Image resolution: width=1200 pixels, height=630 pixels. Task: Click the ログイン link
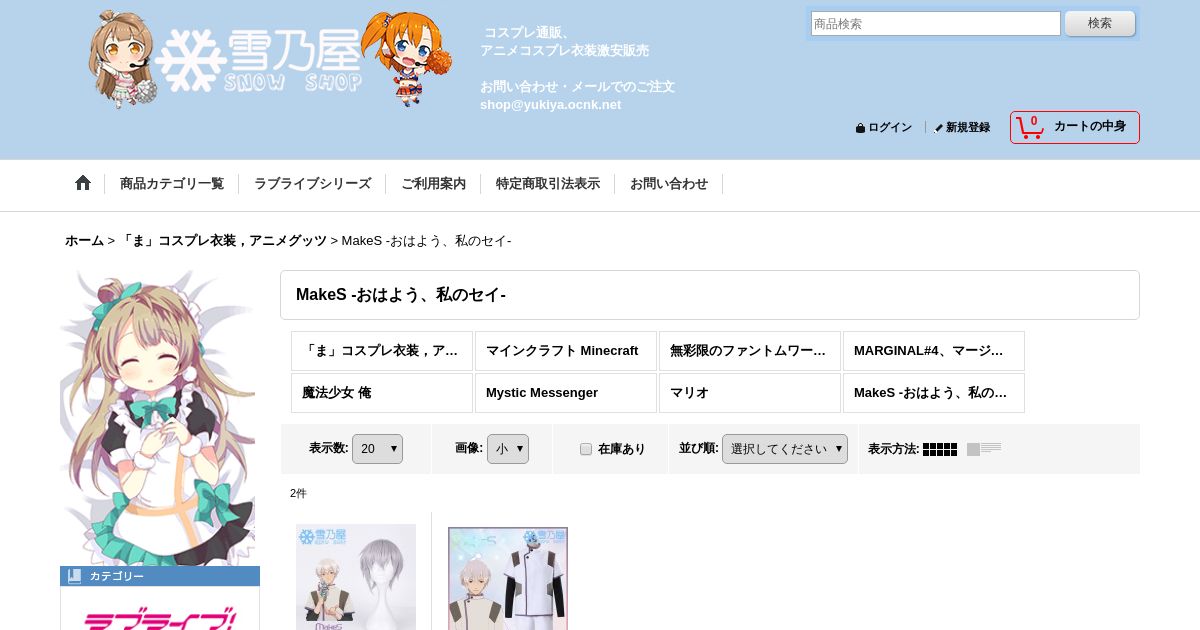pyautogui.click(x=890, y=128)
